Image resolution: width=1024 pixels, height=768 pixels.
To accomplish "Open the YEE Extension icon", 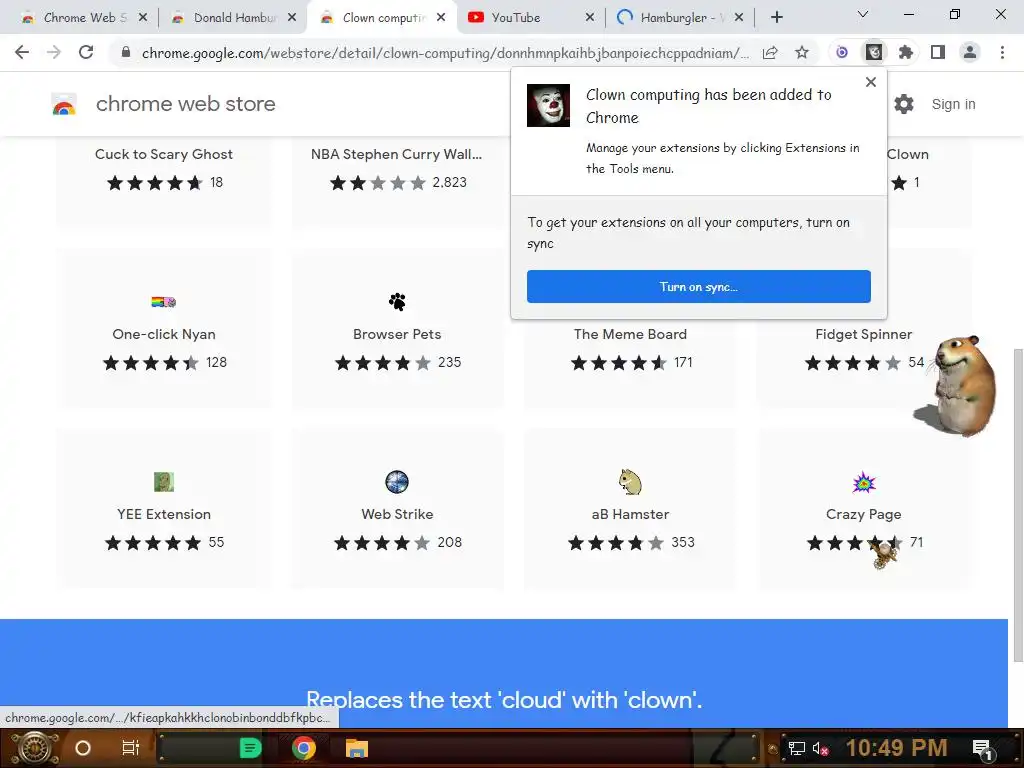I will point(164,482).
